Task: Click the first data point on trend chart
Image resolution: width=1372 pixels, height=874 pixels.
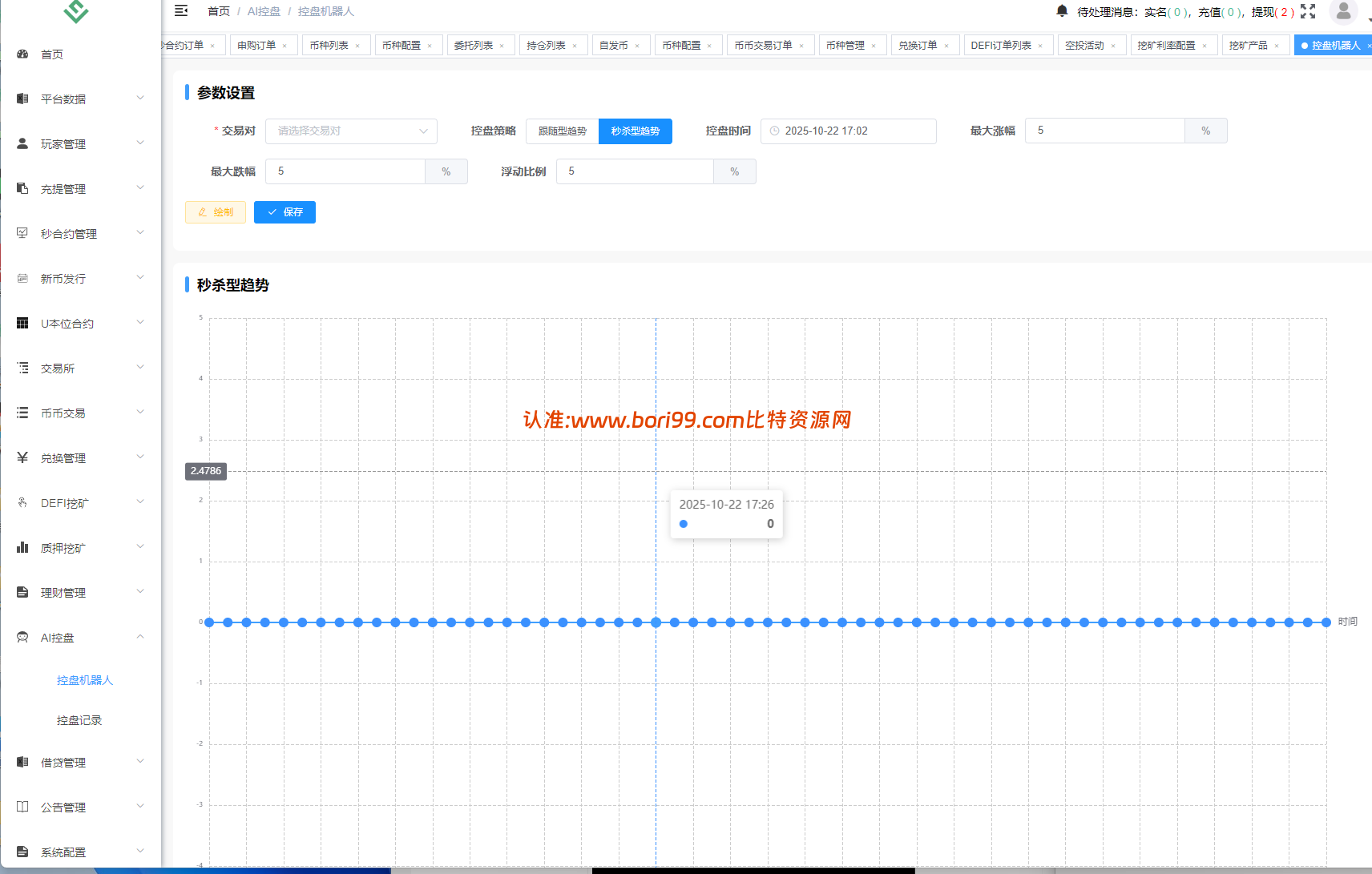Action: (209, 622)
